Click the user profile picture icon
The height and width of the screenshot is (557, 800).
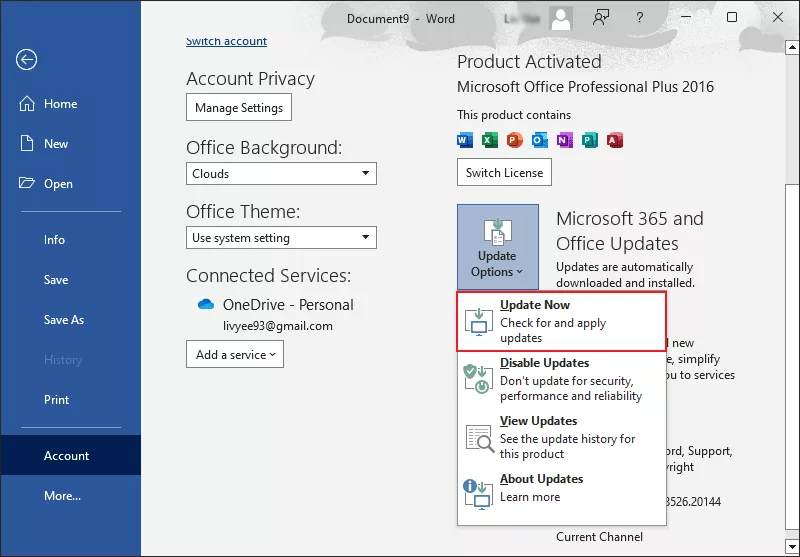(x=561, y=18)
